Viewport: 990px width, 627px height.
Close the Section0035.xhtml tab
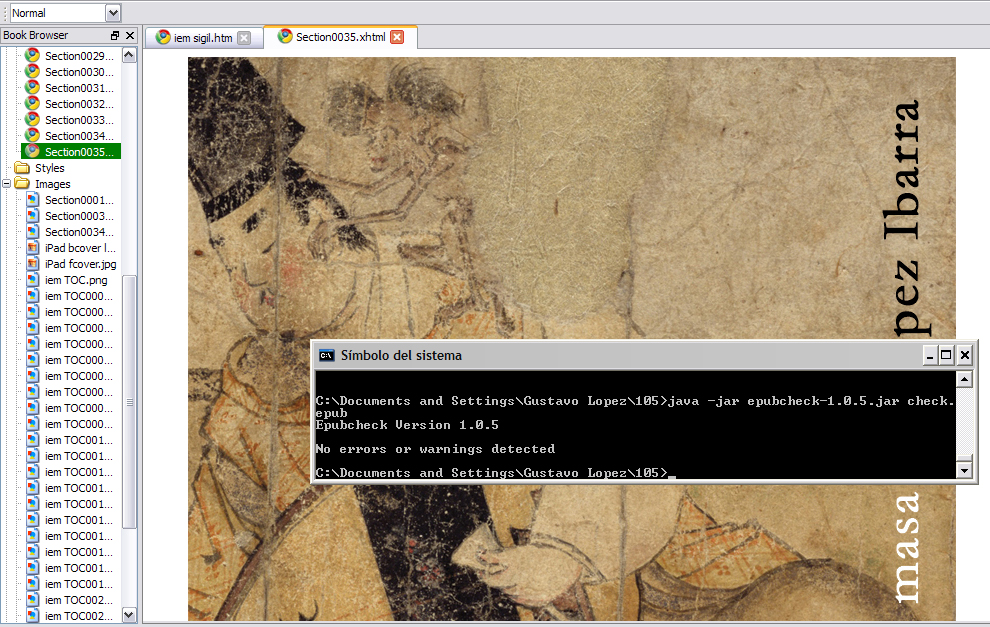397,37
